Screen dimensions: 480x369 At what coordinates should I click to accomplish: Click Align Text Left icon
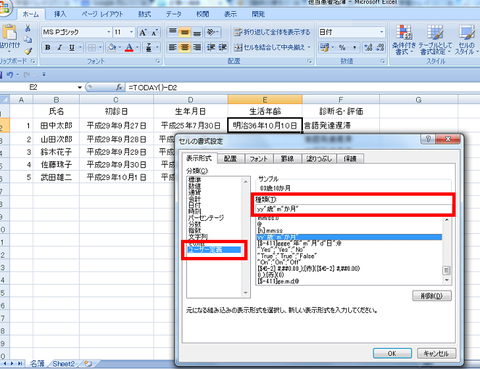pyautogui.click(x=172, y=47)
